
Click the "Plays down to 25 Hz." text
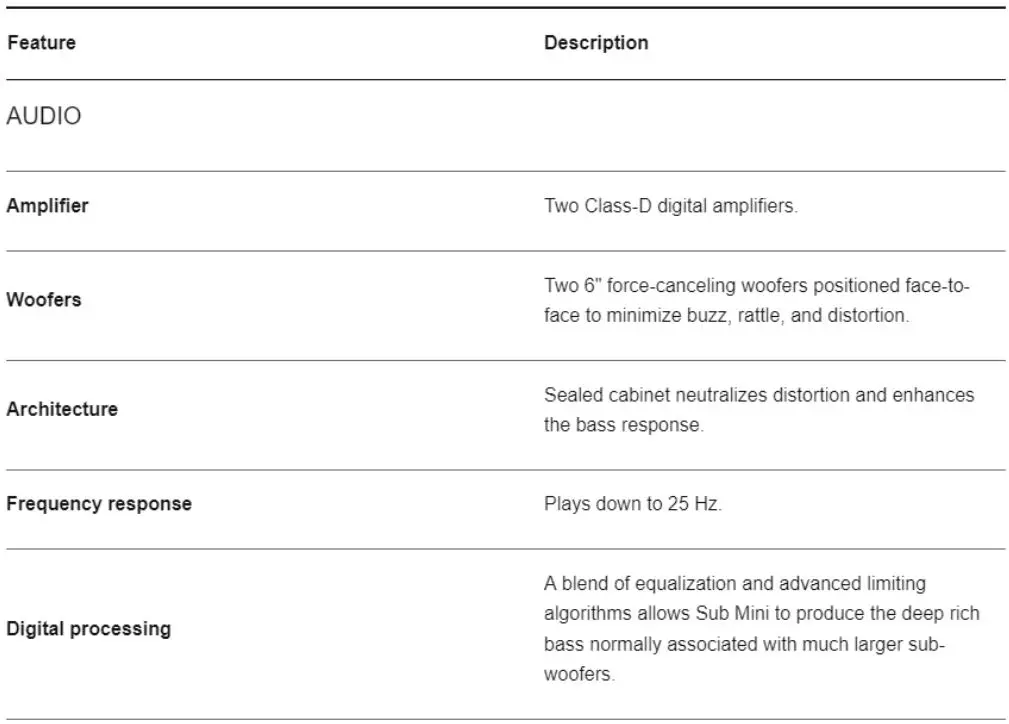click(632, 504)
